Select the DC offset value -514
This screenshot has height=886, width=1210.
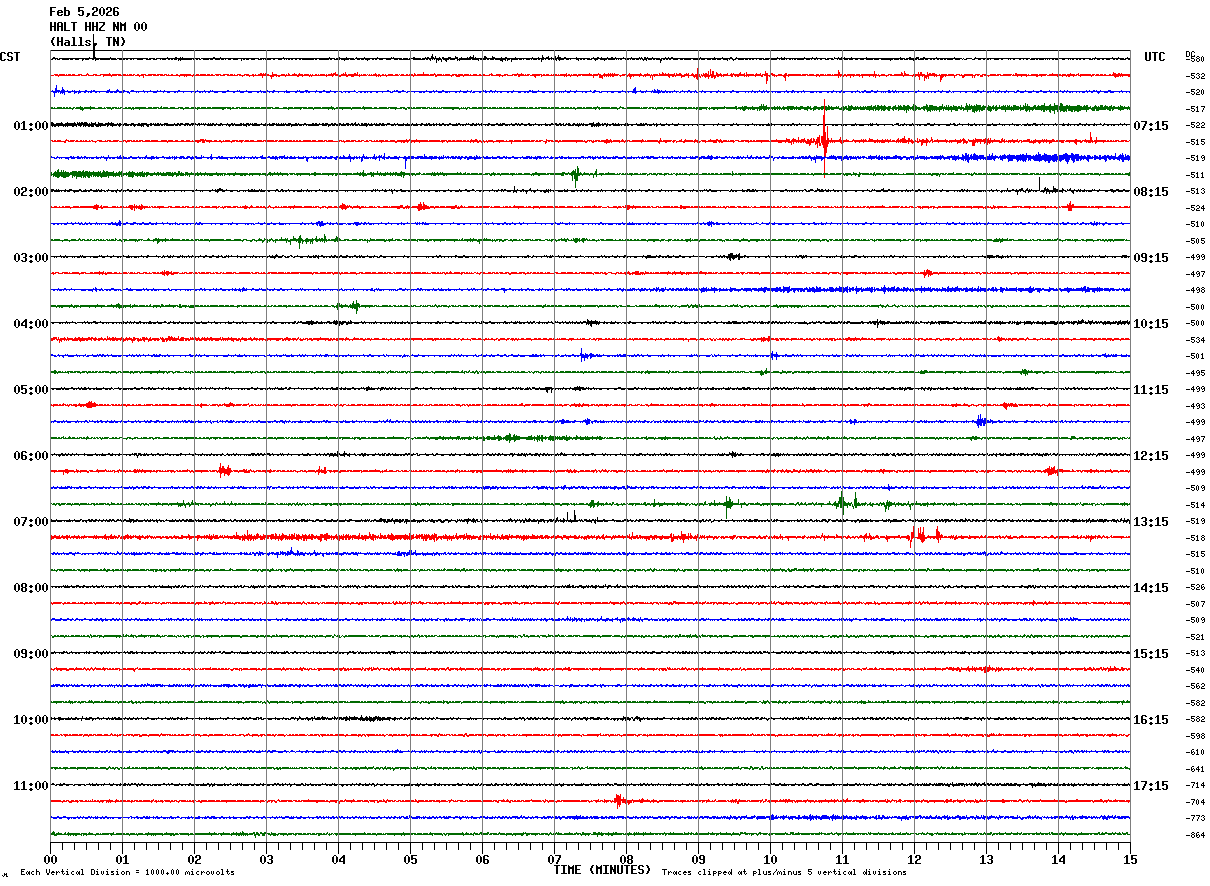coord(1195,505)
